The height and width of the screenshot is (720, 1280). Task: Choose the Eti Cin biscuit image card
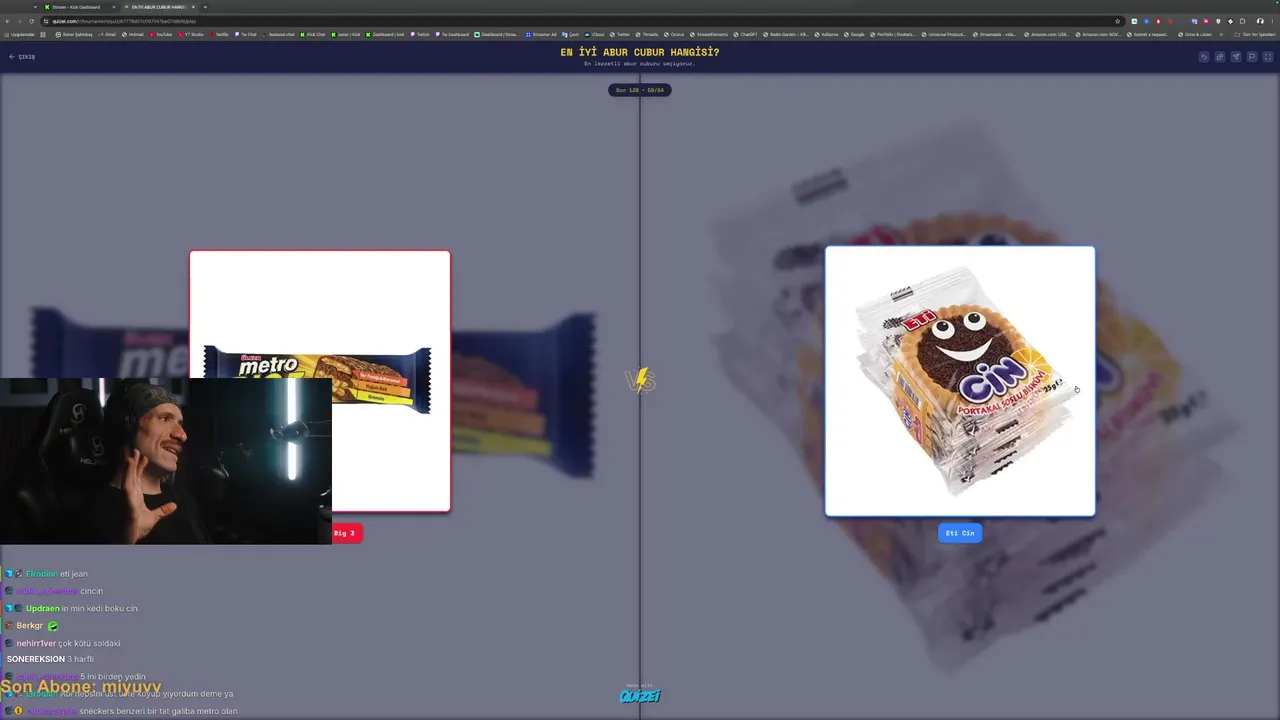(x=960, y=381)
